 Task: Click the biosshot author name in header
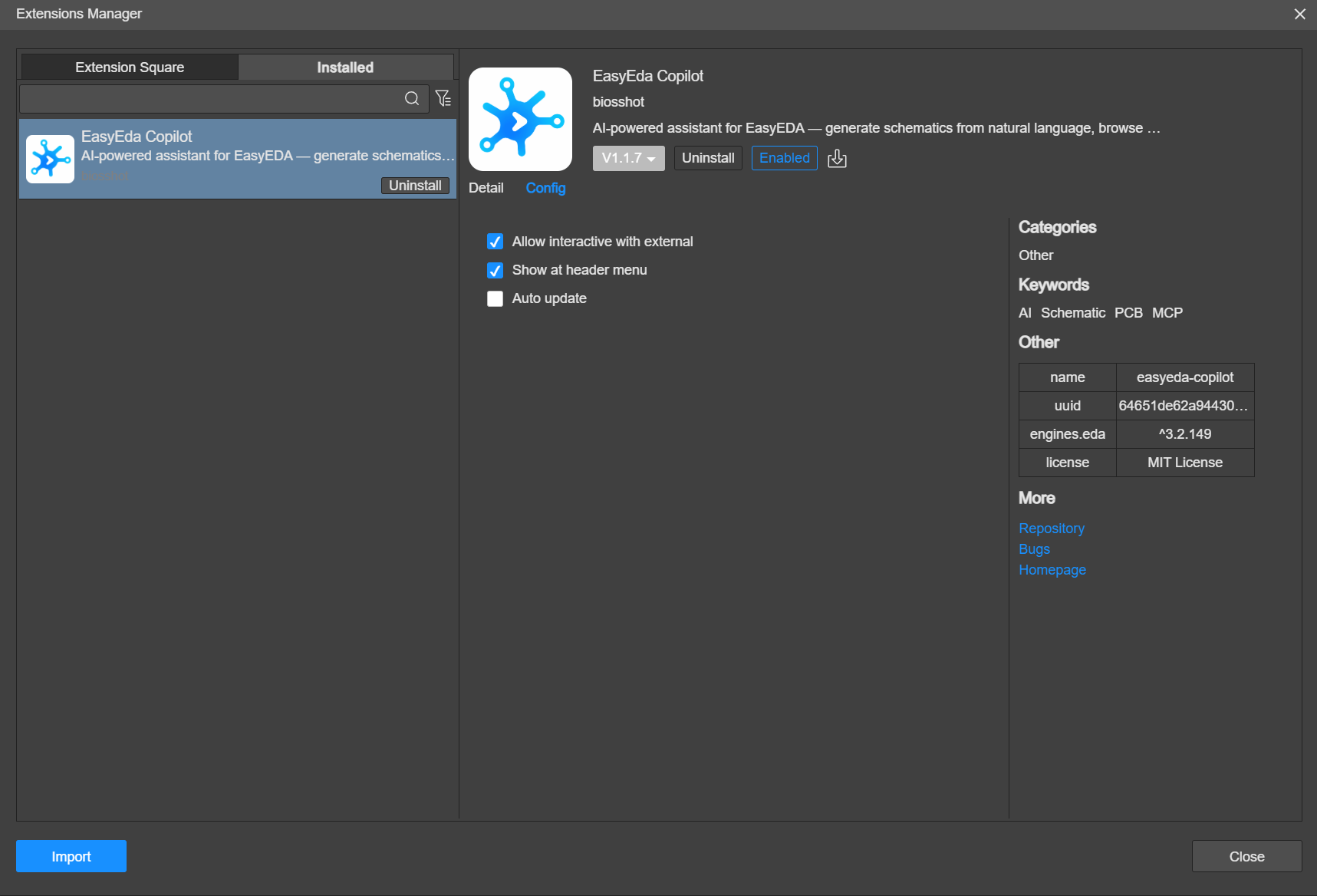tap(618, 102)
